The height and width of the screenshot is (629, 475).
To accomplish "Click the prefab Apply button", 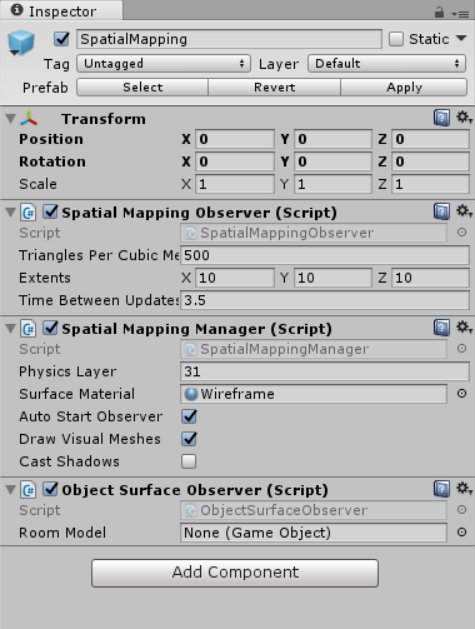I will [x=404, y=87].
